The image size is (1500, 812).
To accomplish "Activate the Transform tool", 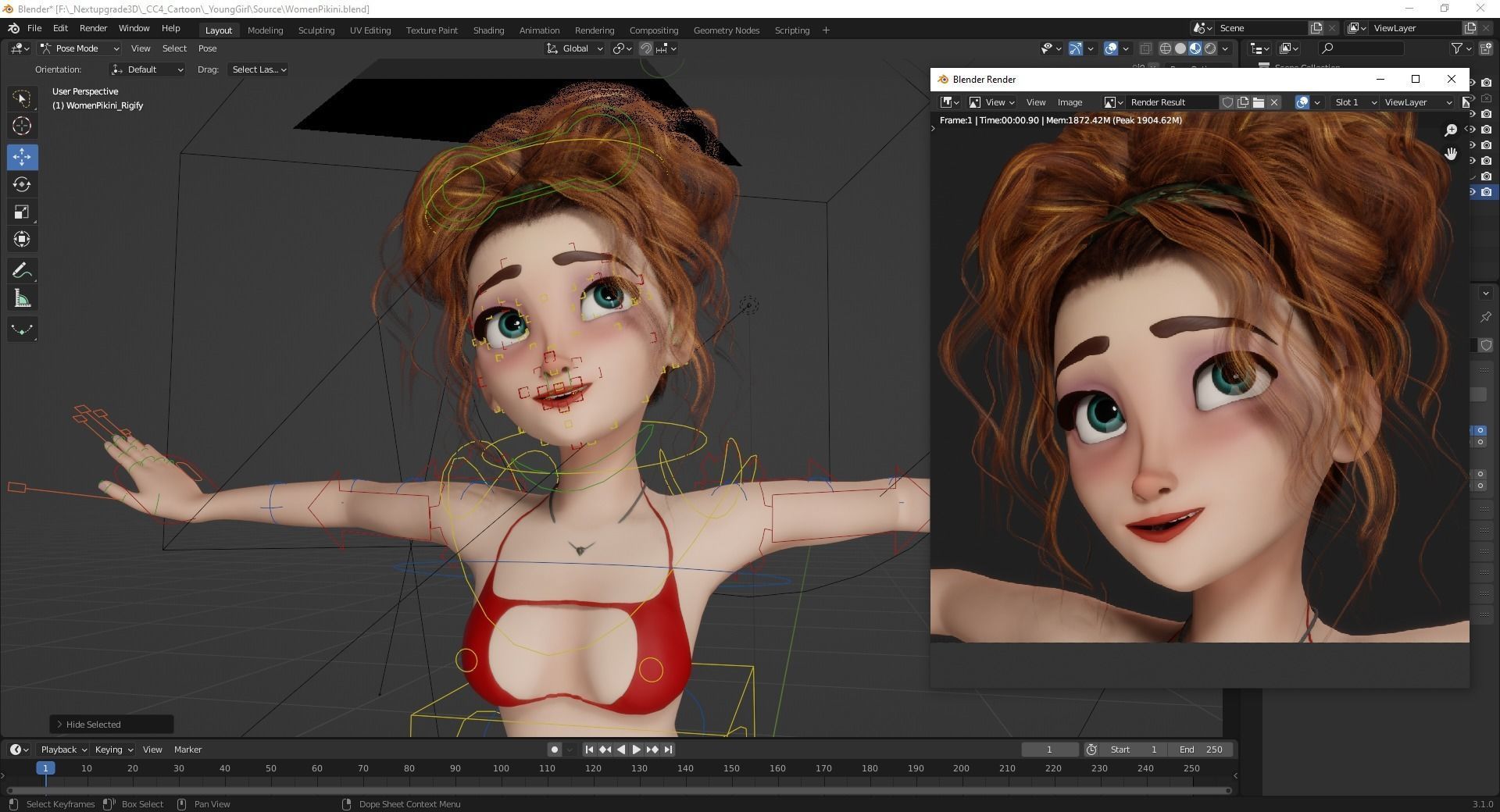I will tap(22, 239).
